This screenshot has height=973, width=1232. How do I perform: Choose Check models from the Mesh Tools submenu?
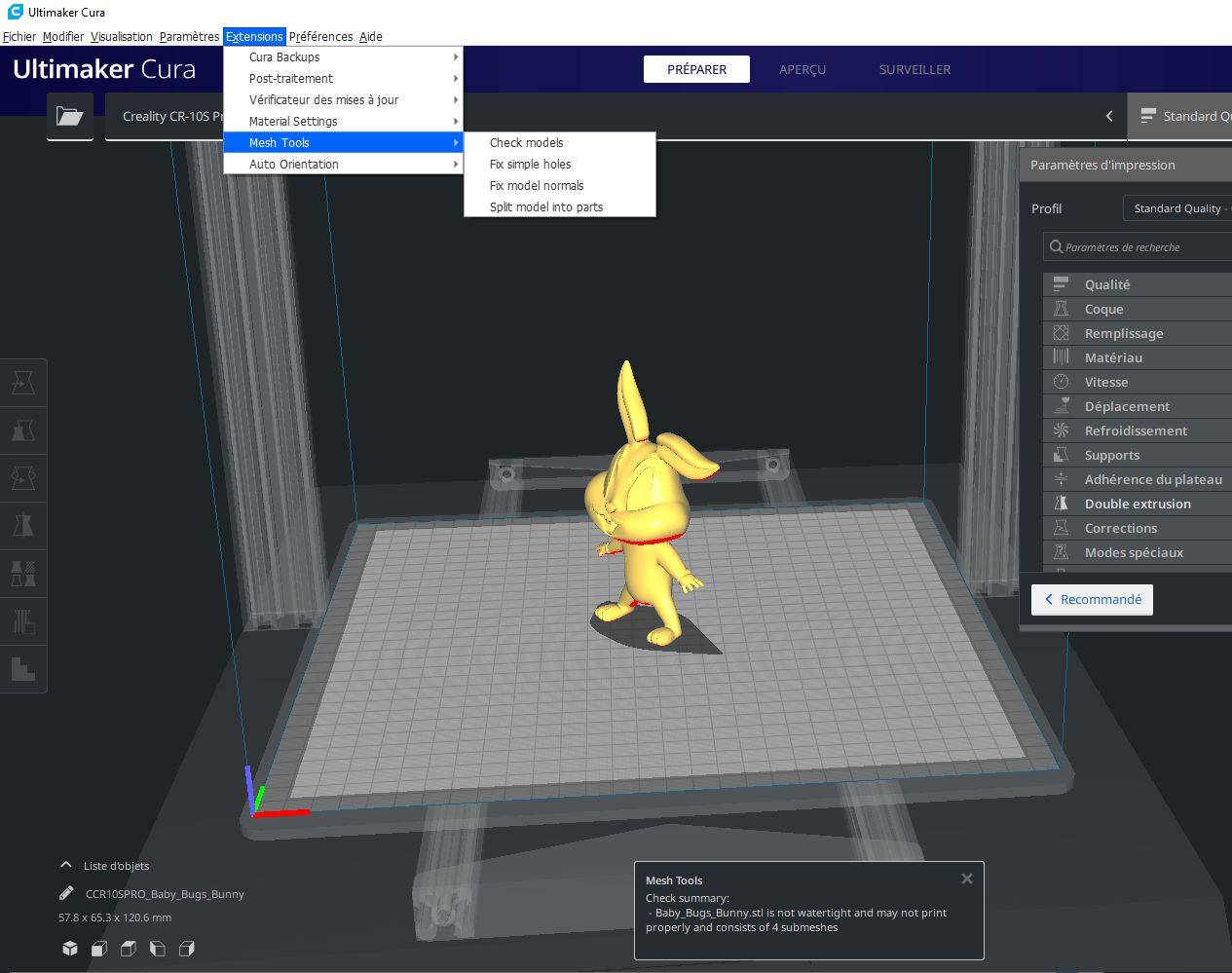point(560,142)
